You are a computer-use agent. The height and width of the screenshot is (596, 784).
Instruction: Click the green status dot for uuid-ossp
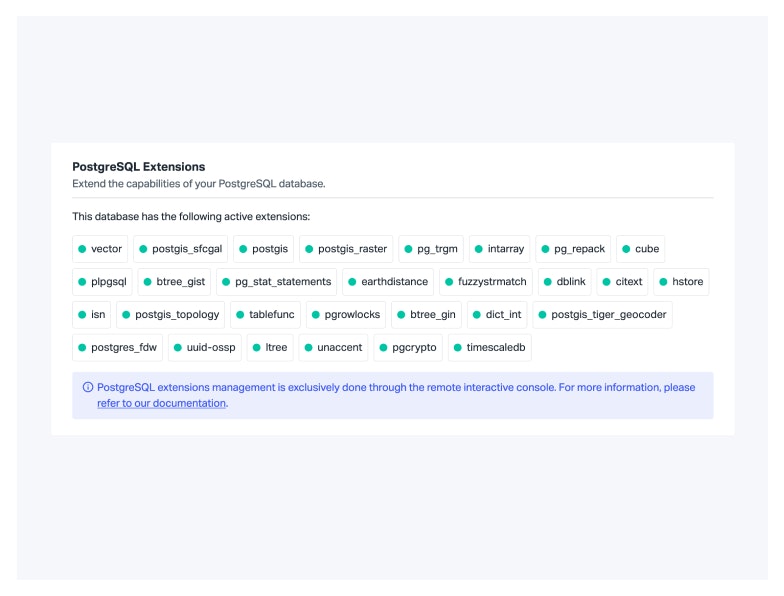(177, 348)
